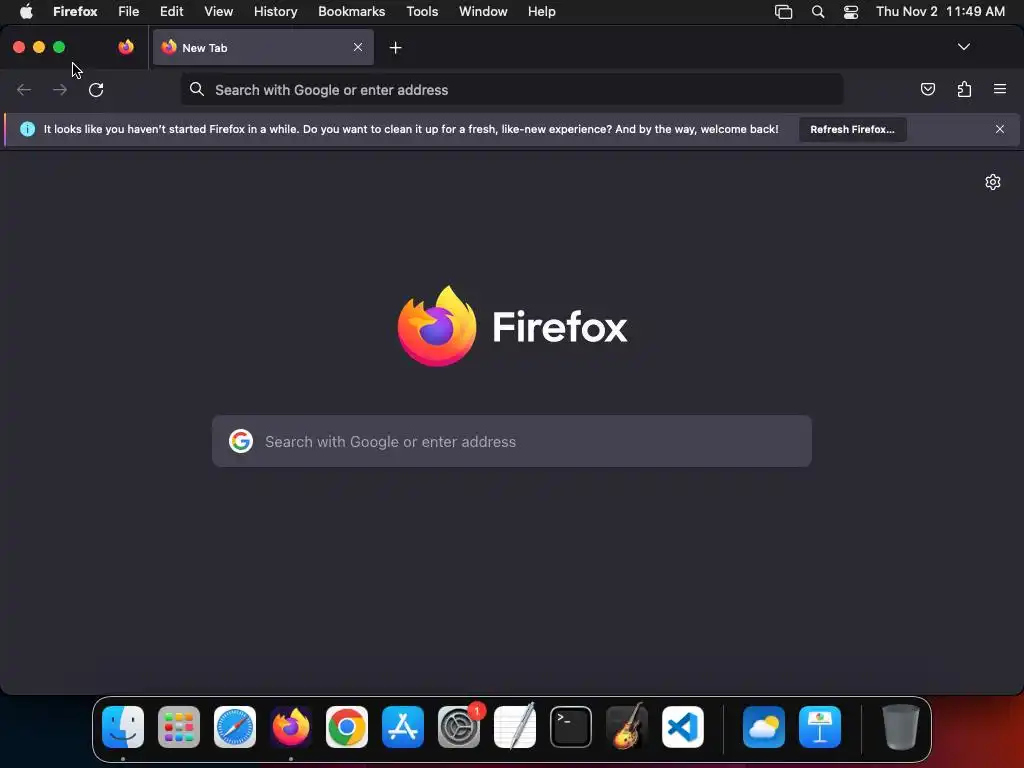Expand the list all tabs dropdown
Screen dimensions: 1024x768
tap(963, 47)
